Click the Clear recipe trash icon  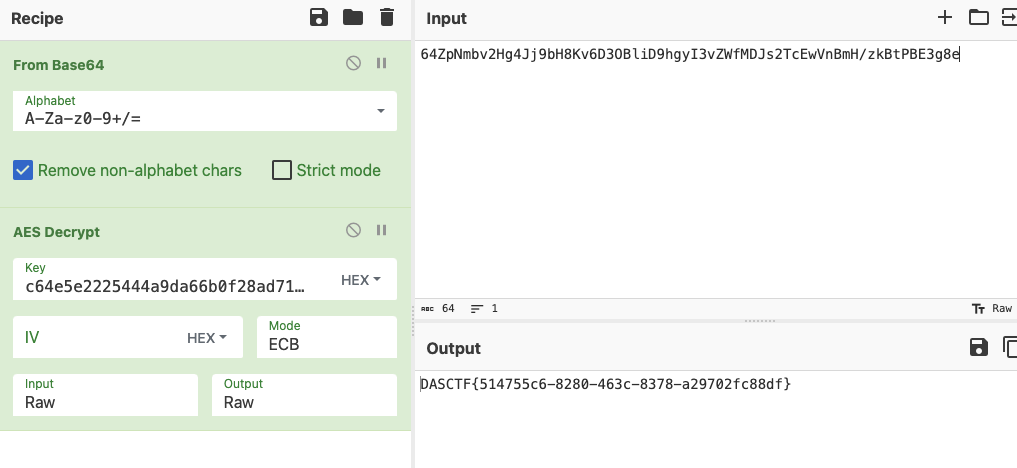[x=386, y=17]
